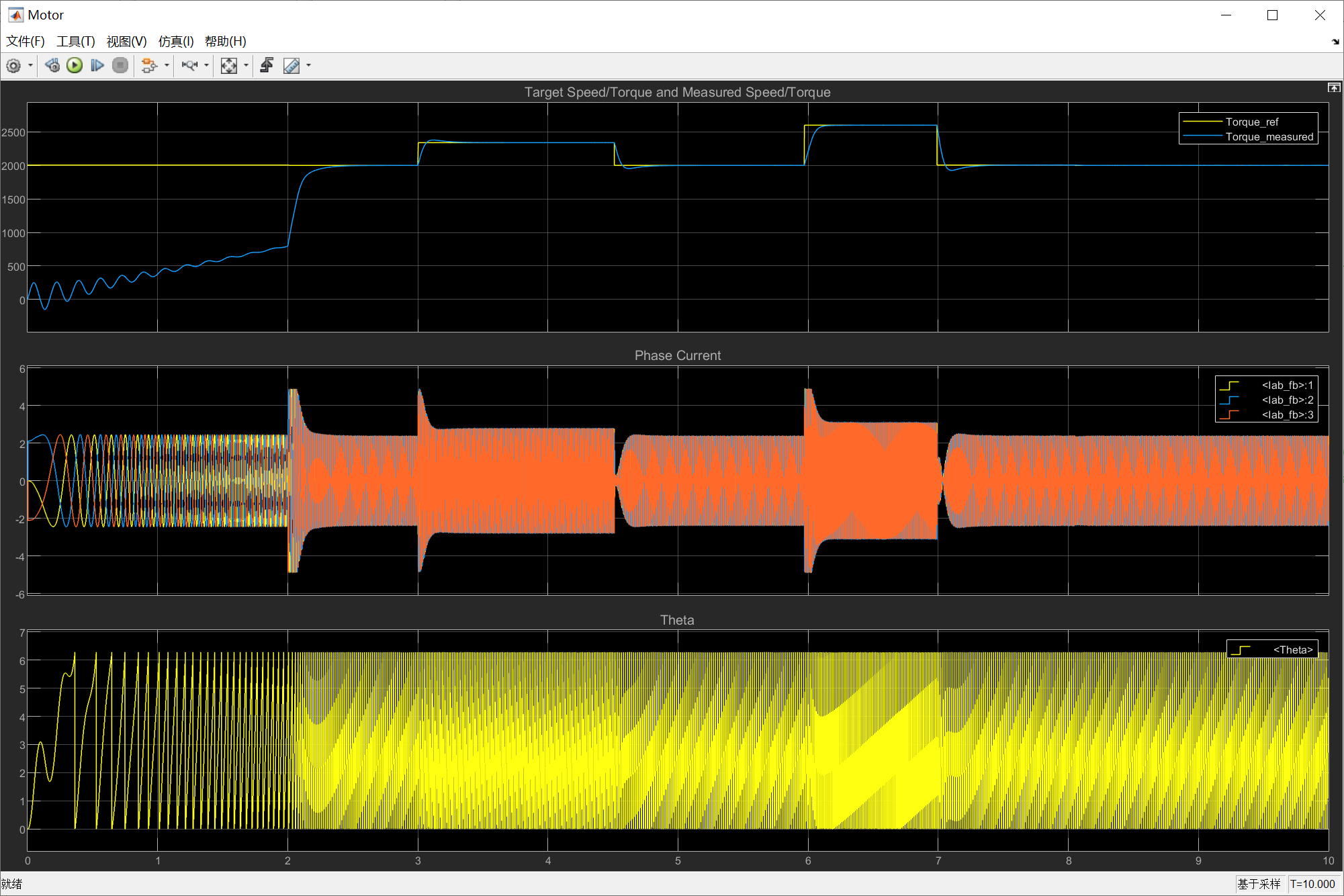Expand the measurements dropdown arrow

click(x=308, y=65)
